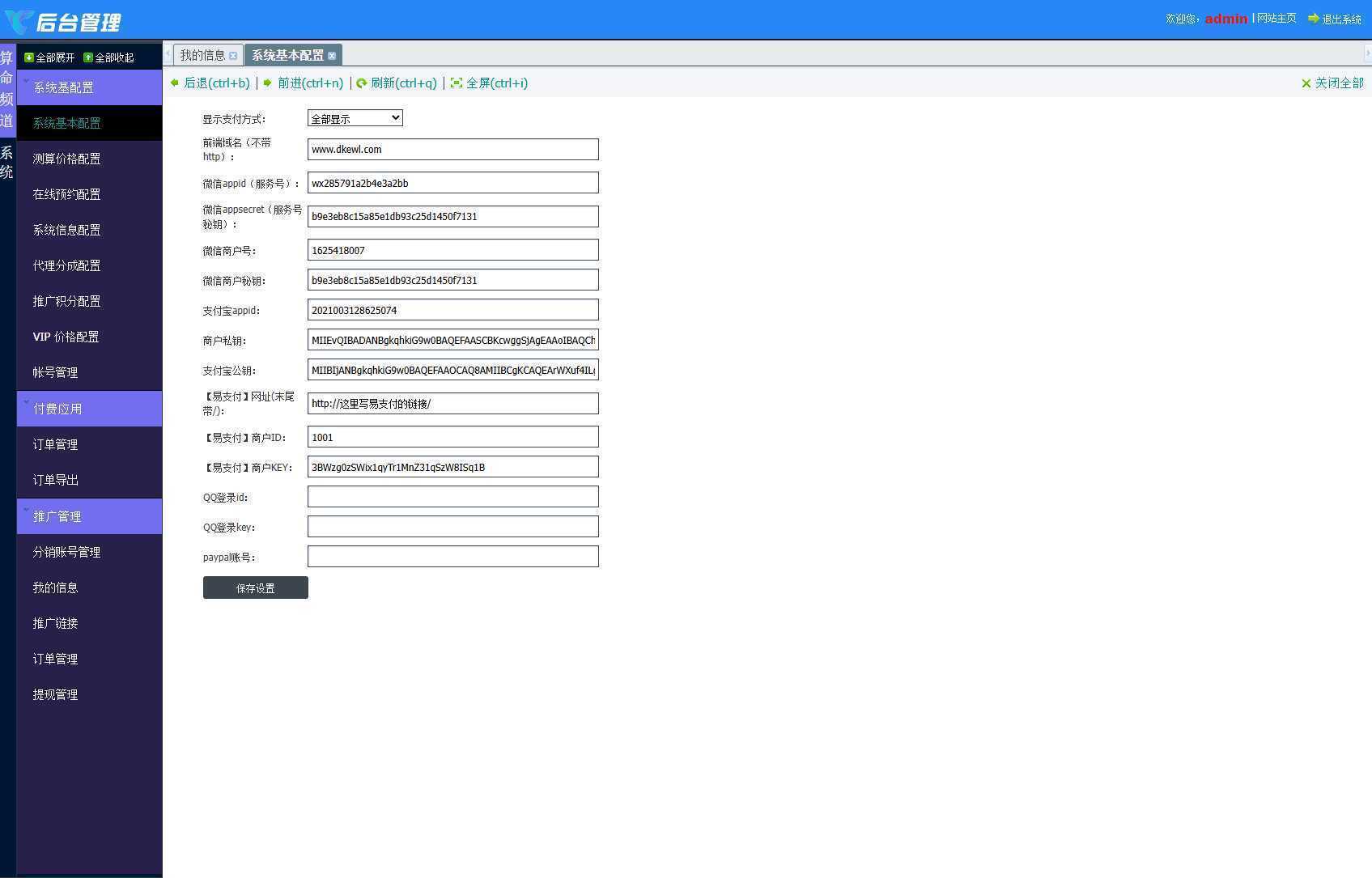
Task: Open 推广积分配置 menu item
Action: 89,301
